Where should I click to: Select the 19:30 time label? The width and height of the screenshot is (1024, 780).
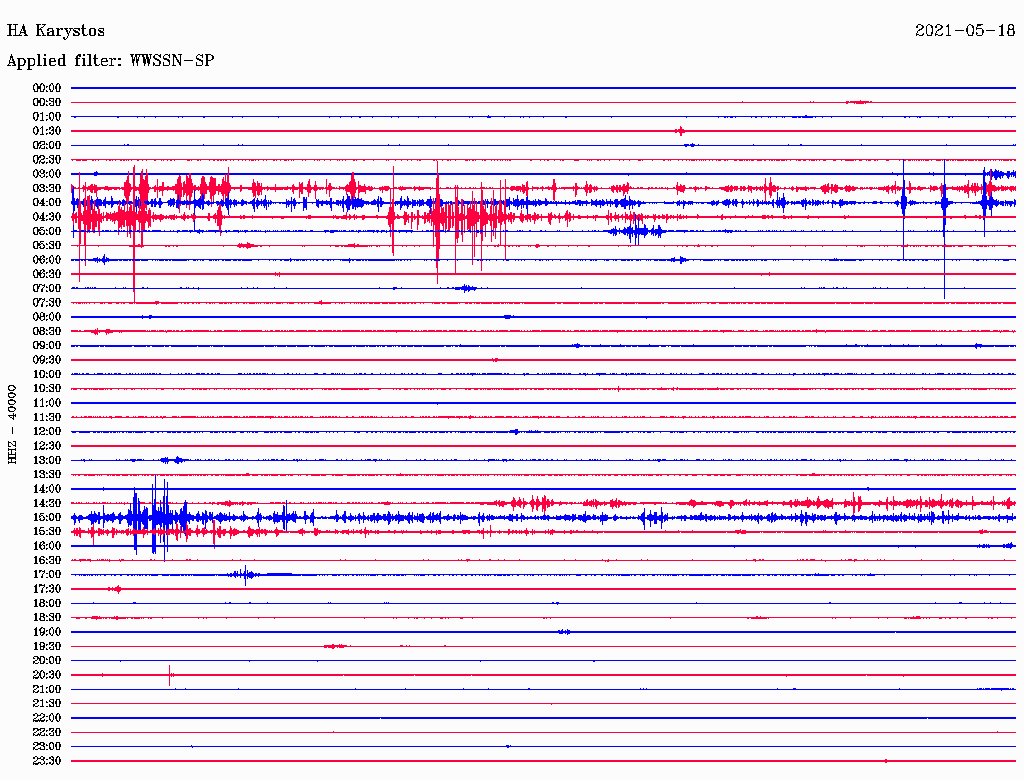[x=47, y=646]
